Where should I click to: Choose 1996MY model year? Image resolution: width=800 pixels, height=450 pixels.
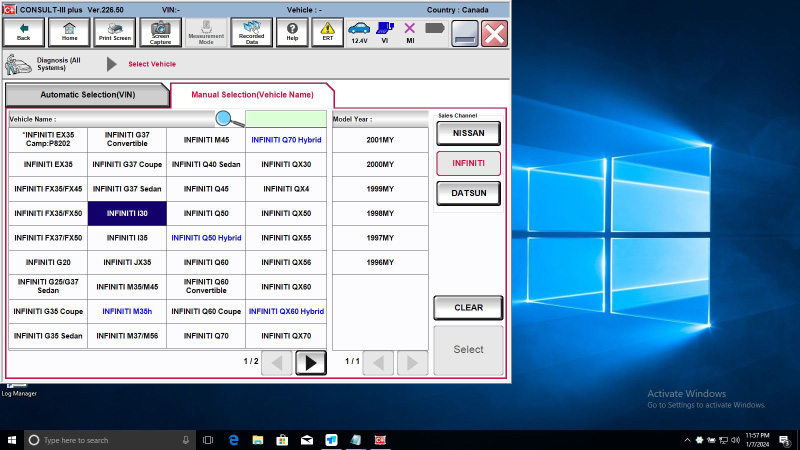click(380, 262)
